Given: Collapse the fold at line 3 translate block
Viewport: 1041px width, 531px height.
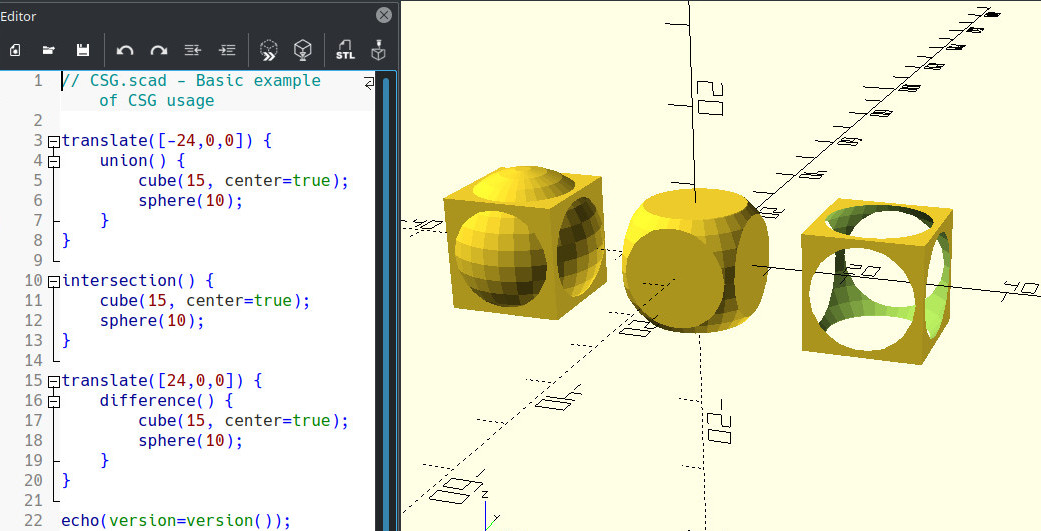Looking at the screenshot, I should click(54, 141).
